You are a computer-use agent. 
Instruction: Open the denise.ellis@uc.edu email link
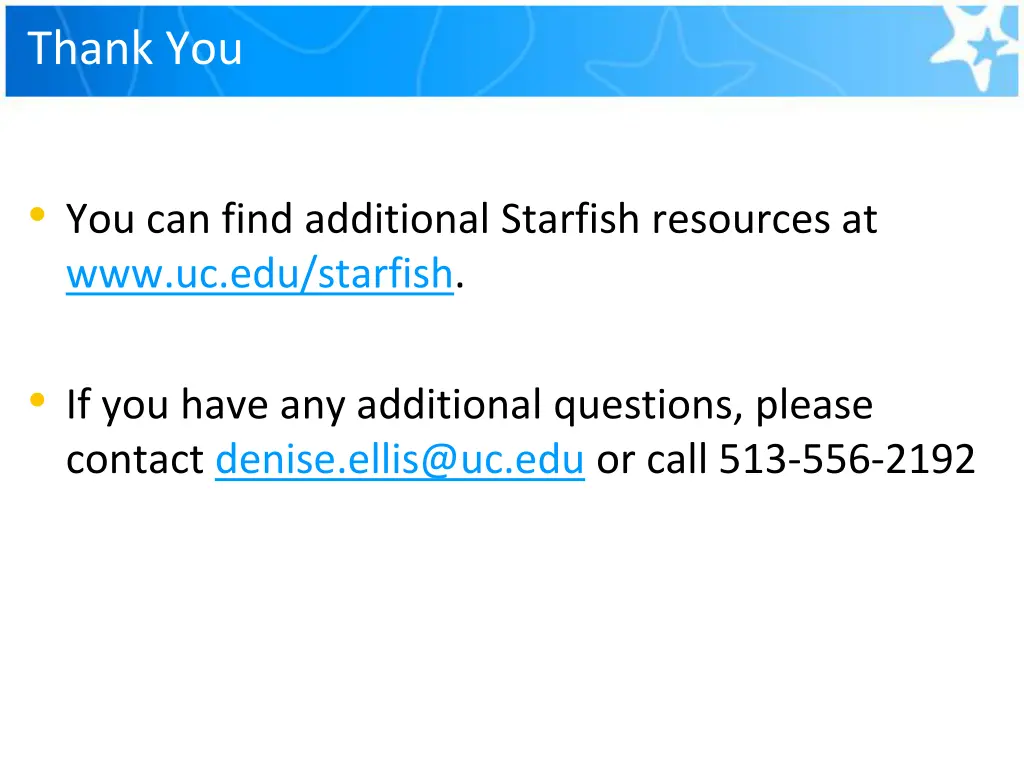pos(400,459)
